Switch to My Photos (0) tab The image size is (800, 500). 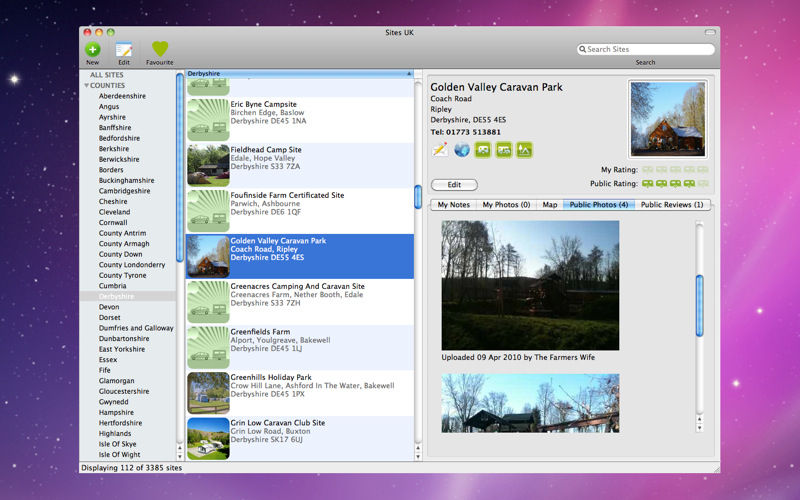[x=506, y=205]
